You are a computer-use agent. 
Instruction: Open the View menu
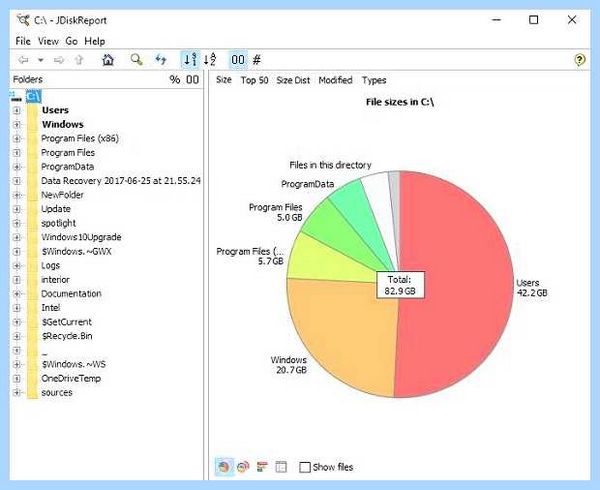48,41
